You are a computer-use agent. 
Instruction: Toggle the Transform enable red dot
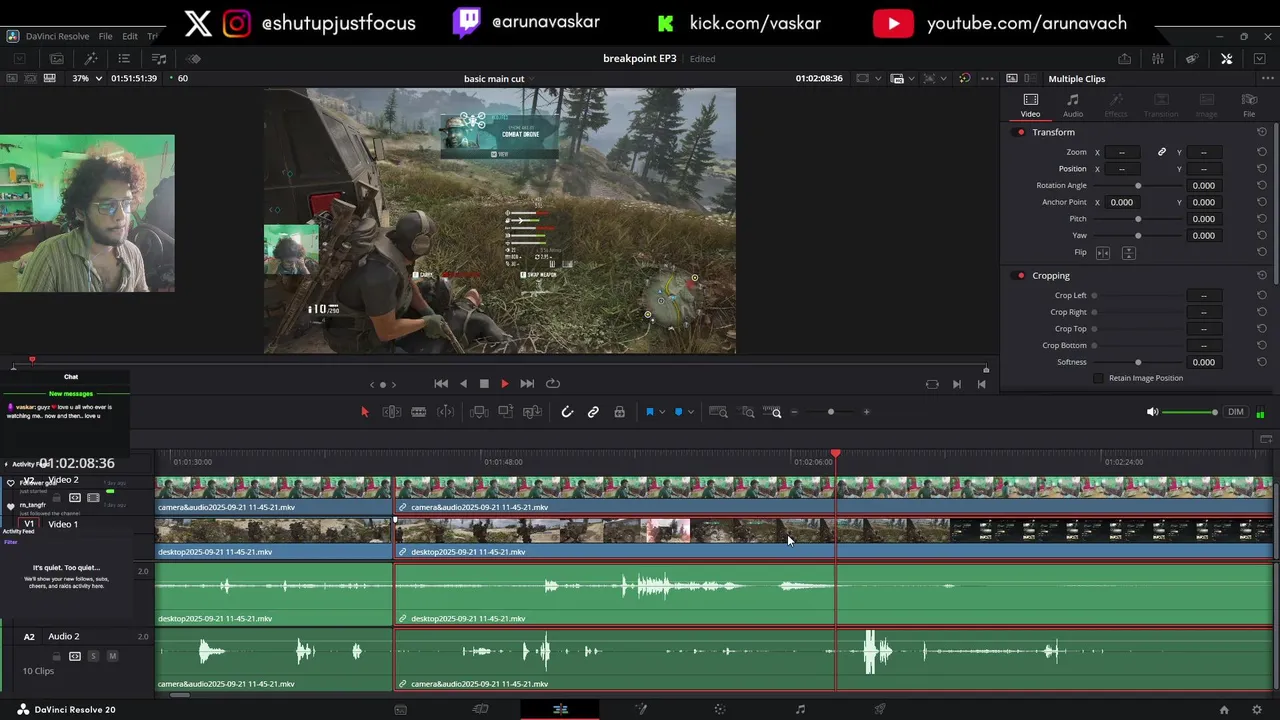point(1021,132)
